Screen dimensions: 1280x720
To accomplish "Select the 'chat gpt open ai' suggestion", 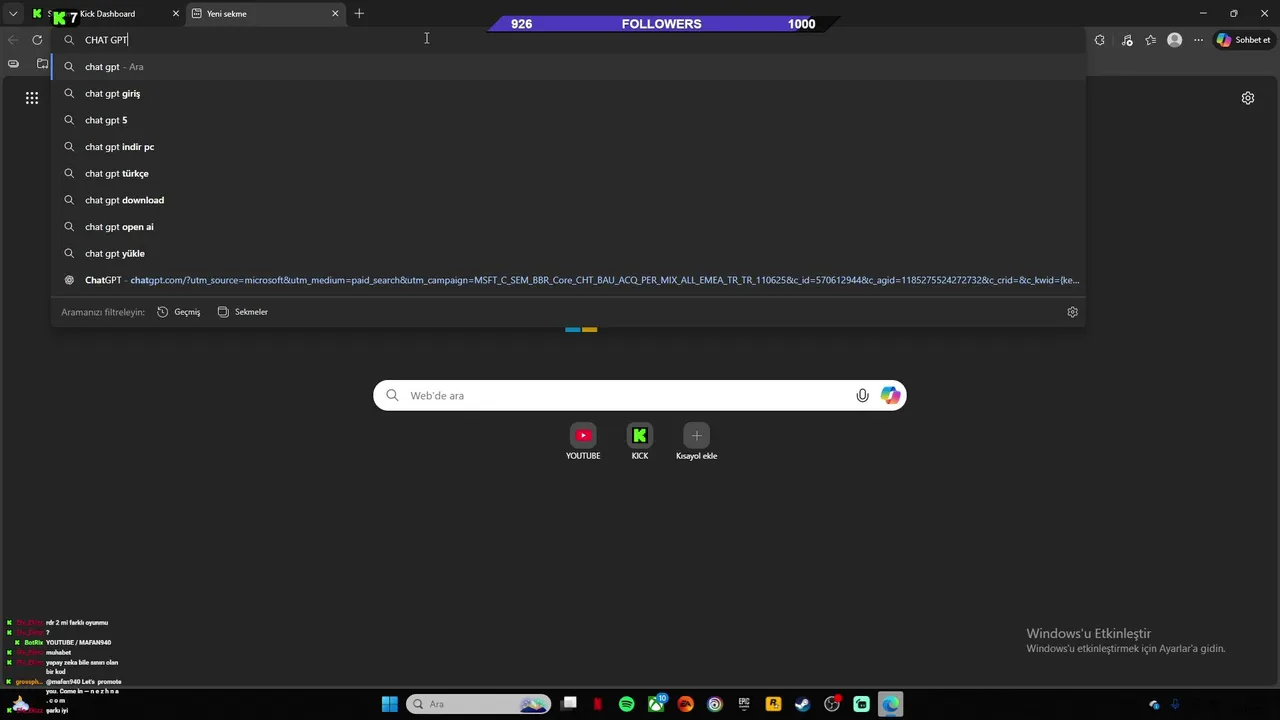I will tap(568, 227).
